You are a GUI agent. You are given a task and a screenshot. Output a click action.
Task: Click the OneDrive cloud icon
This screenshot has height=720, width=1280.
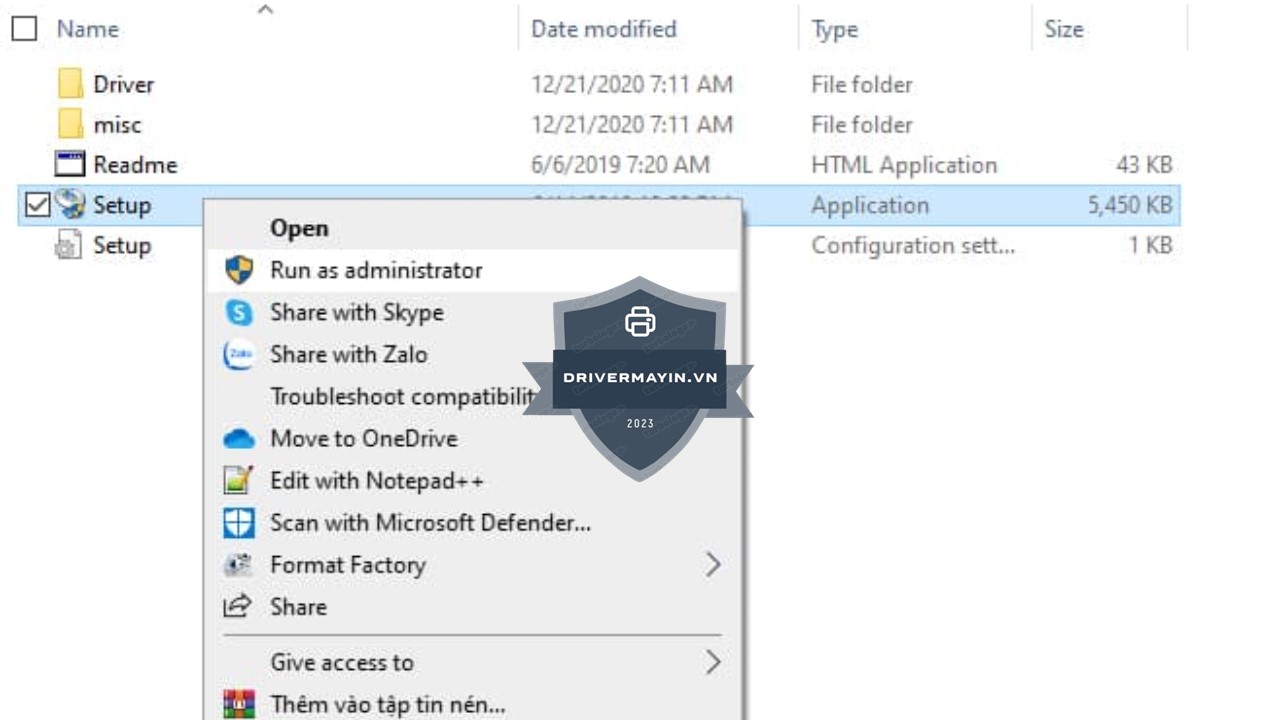pos(238,439)
